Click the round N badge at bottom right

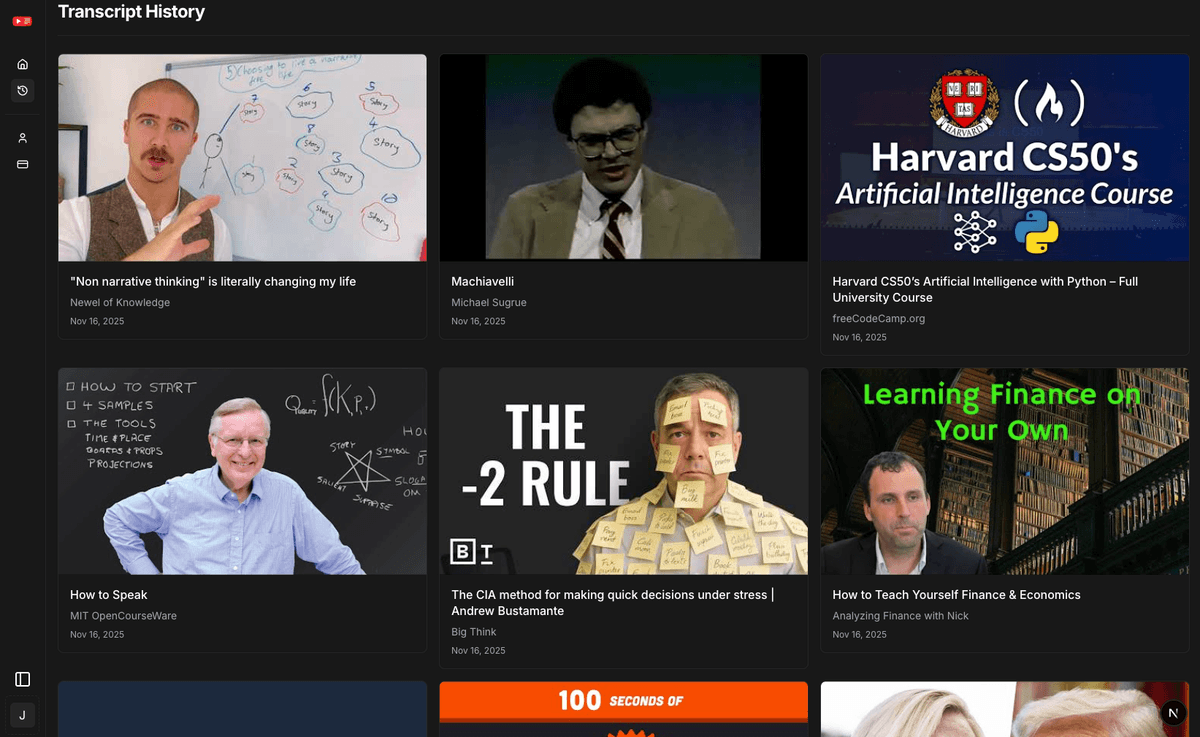(1173, 713)
